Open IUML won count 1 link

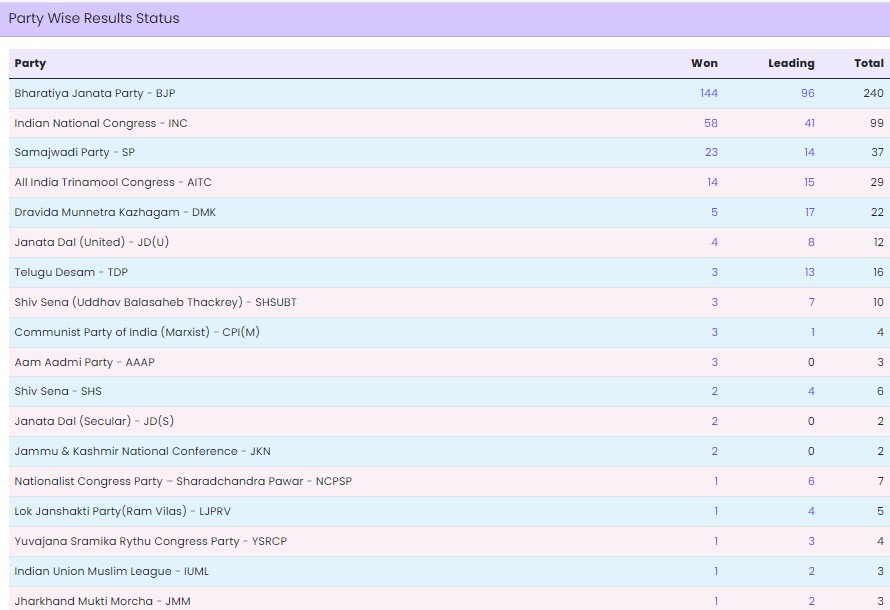(716, 571)
